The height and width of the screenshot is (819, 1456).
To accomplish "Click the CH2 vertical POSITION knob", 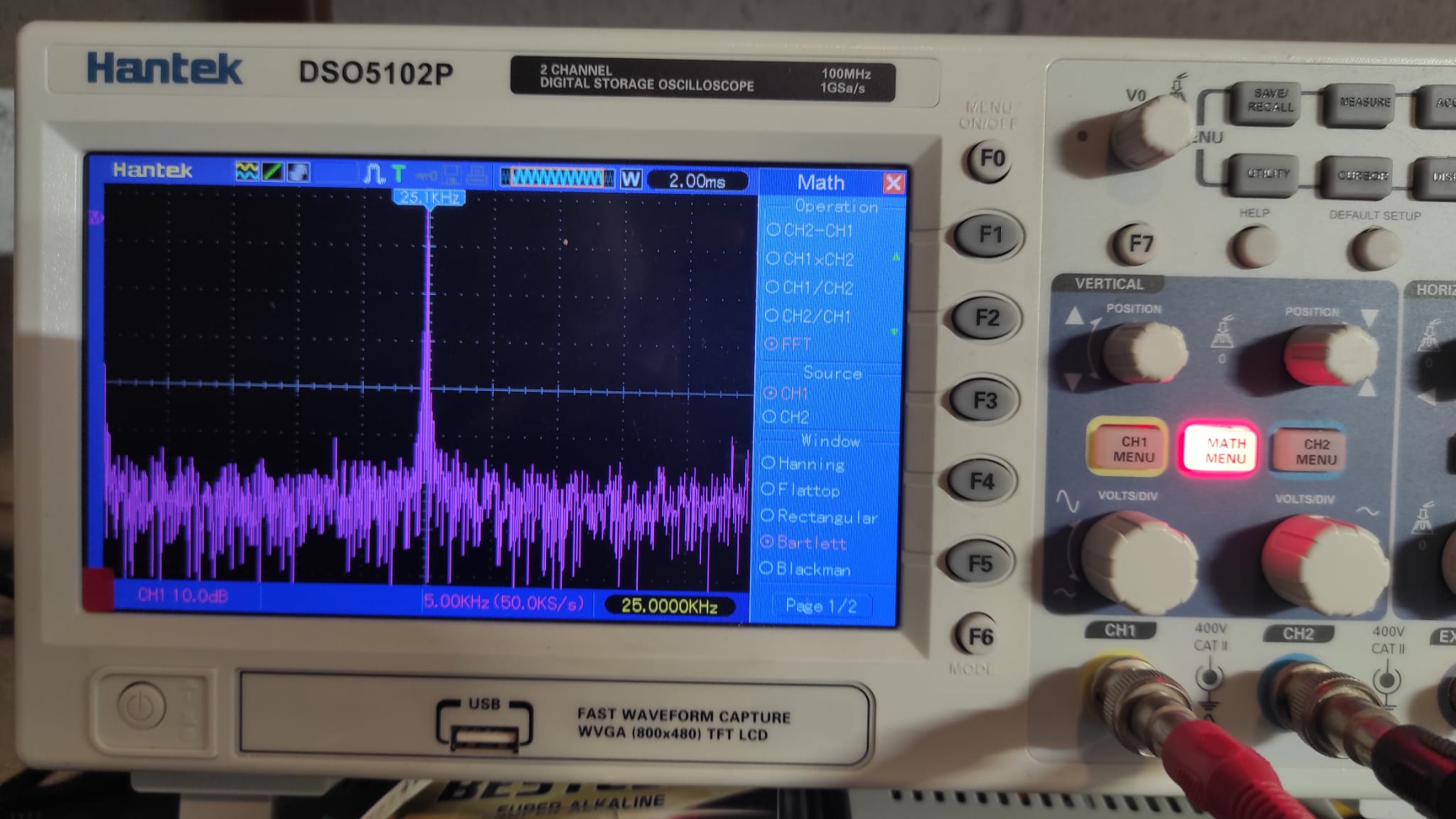I will (1330, 355).
